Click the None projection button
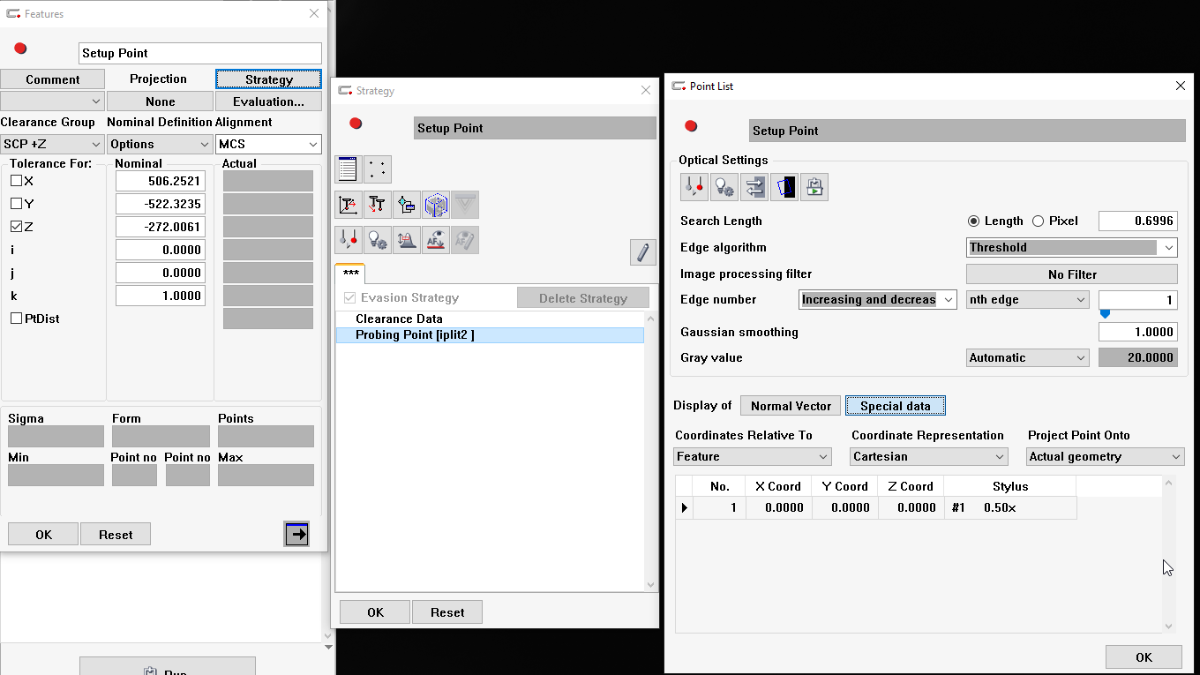 coord(160,101)
